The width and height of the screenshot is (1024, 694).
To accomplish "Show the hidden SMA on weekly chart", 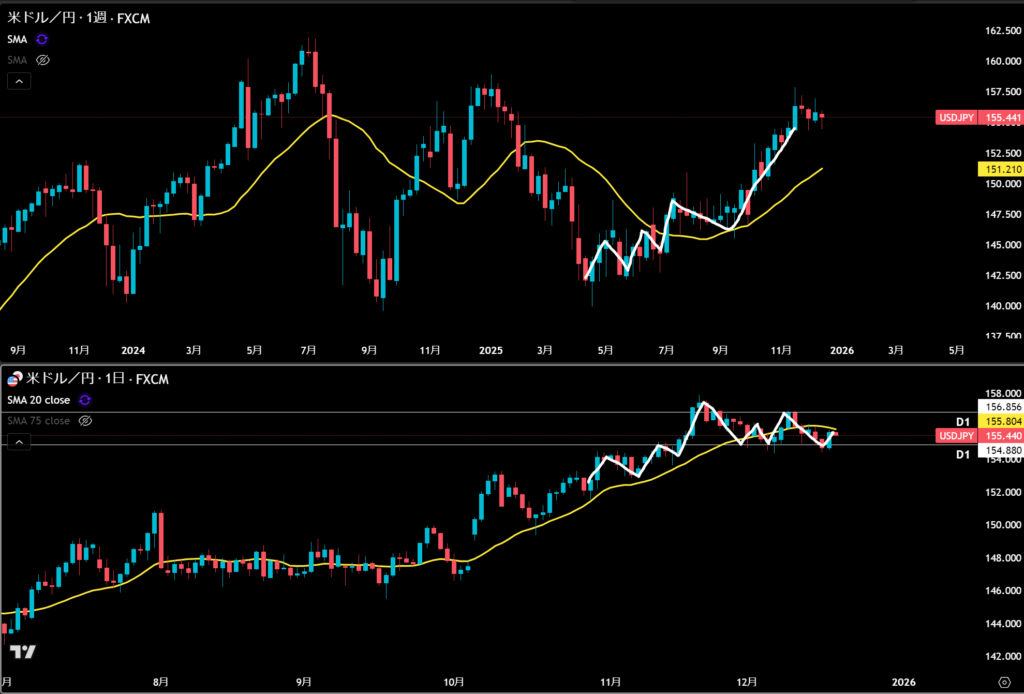I will 42,59.
